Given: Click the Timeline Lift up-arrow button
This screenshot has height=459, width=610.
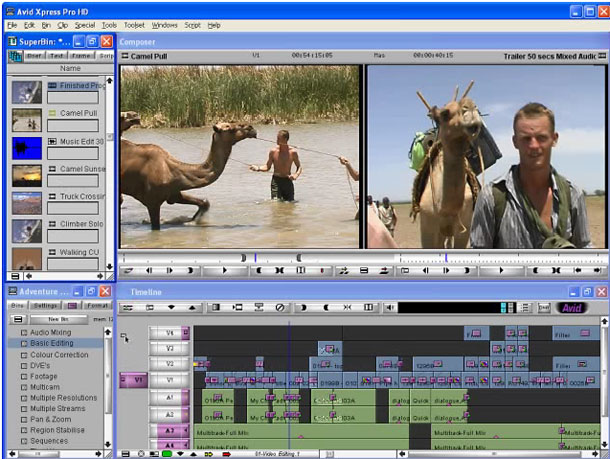Looking at the screenshot, I should 192,308.
